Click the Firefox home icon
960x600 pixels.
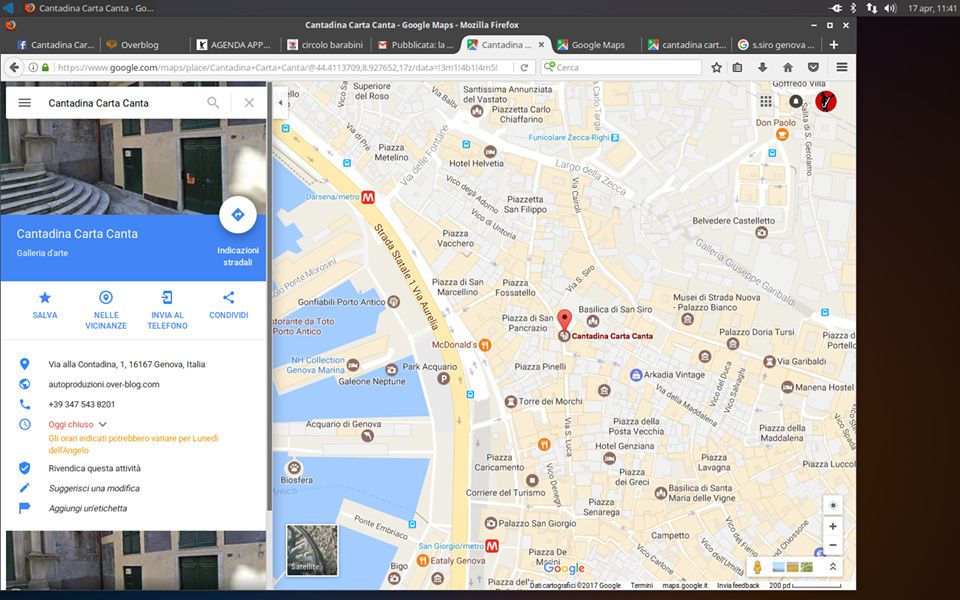[788, 67]
